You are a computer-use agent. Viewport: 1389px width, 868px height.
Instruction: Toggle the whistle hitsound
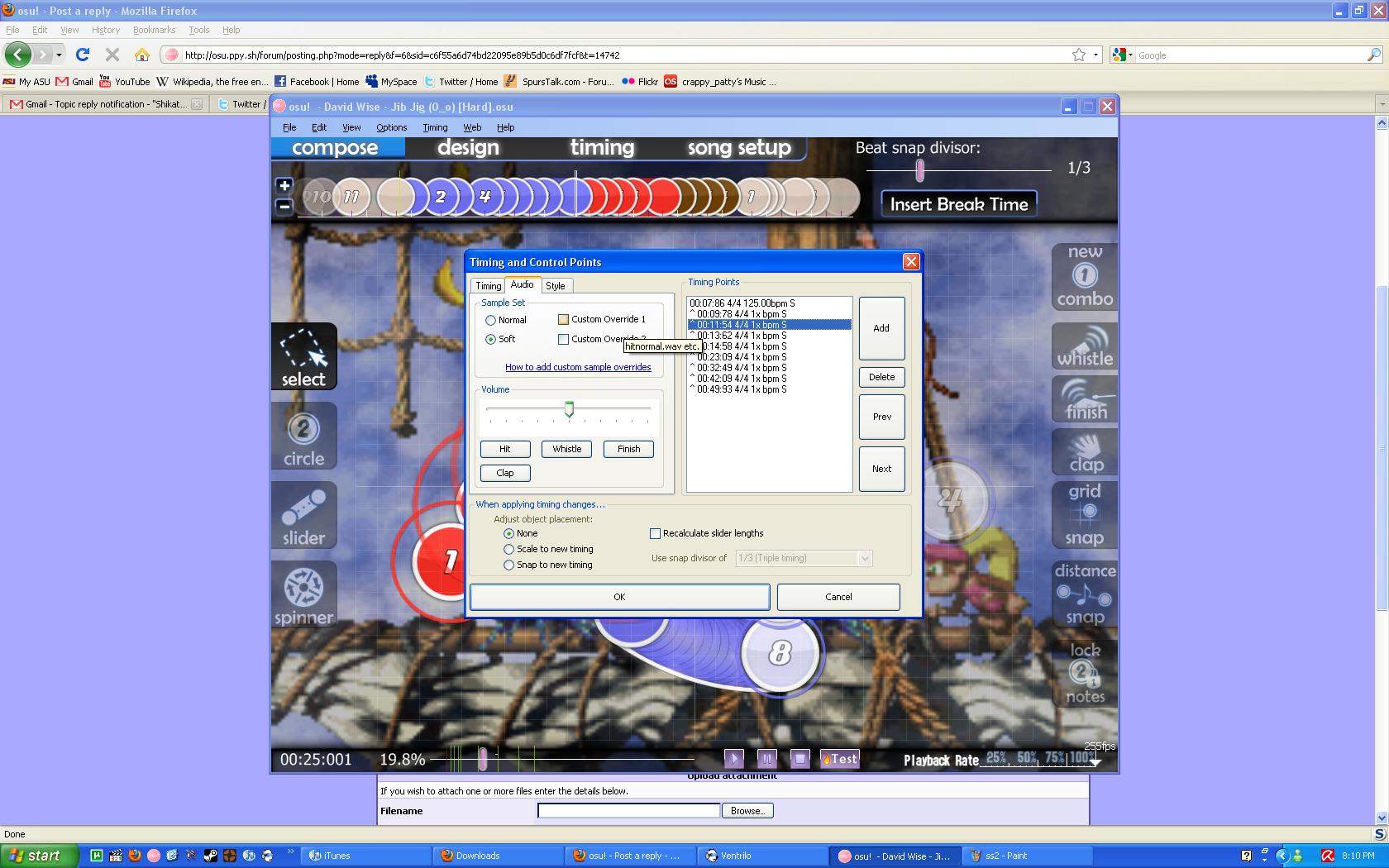[1085, 346]
